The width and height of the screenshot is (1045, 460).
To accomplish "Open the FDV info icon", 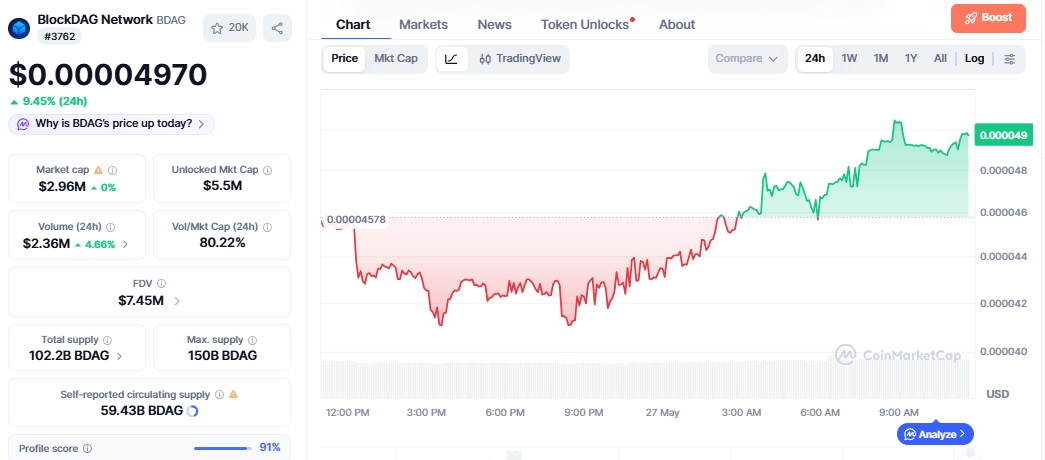I will point(161,283).
